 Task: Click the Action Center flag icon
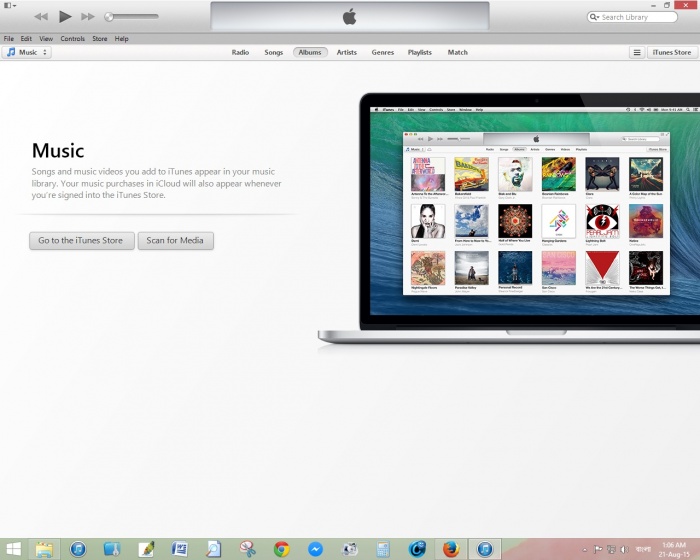click(598, 549)
